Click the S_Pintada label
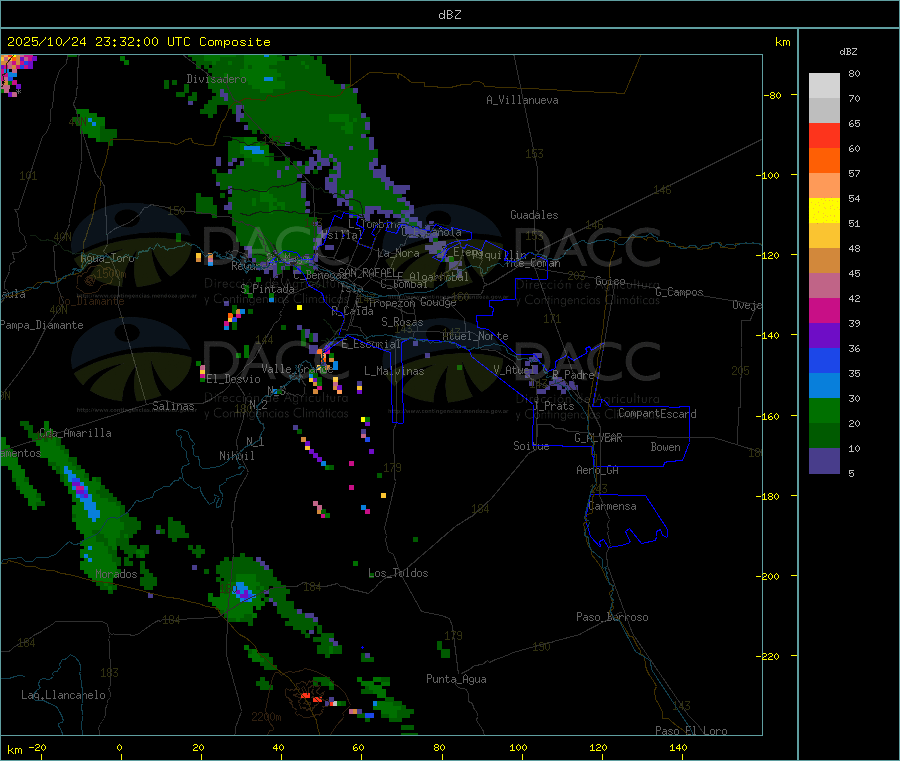Screen dimensions: 900x761 pyautogui.click(x=267, y=289)
